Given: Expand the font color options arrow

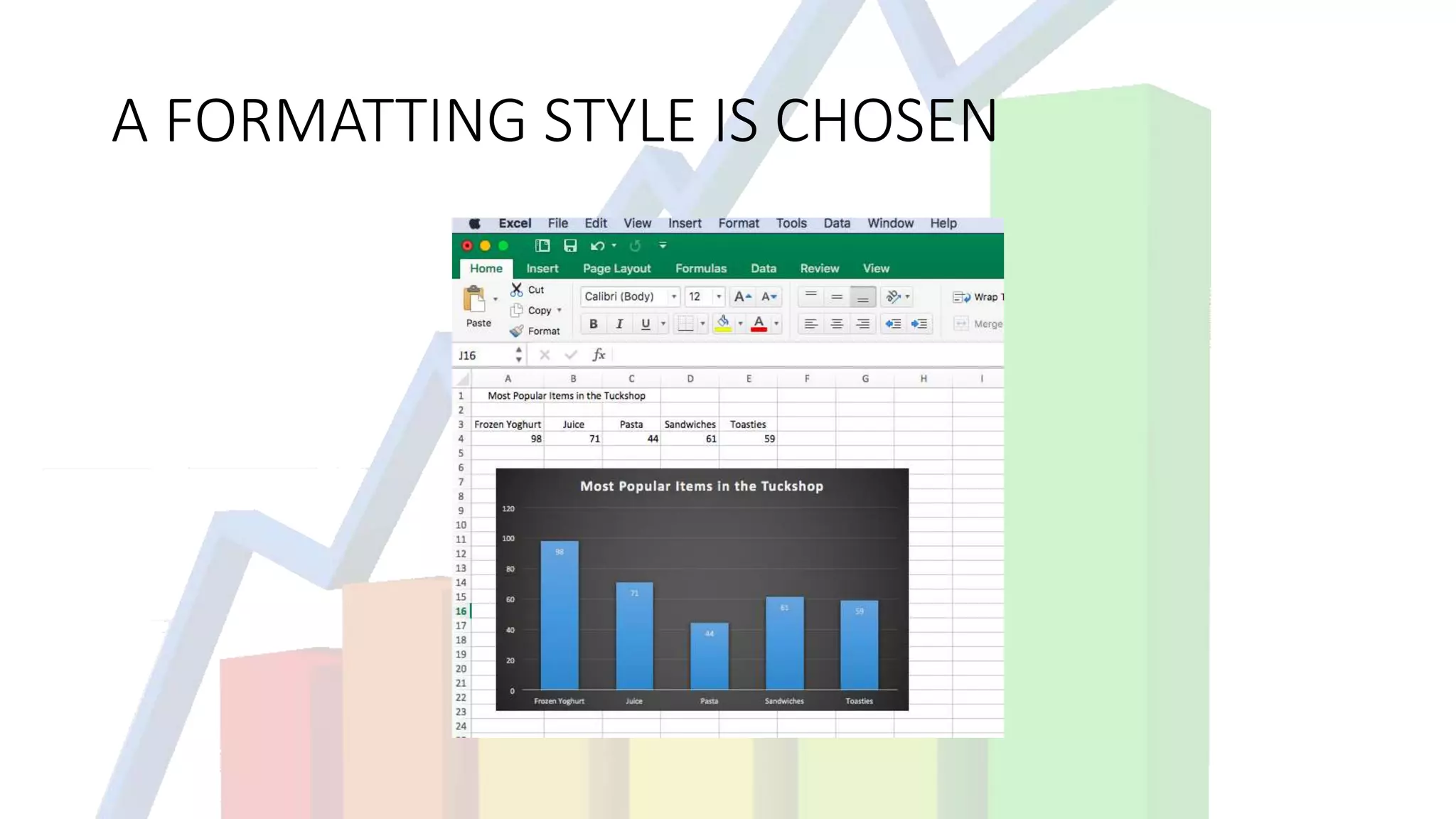Looking at the screenshot, I should (x=776, y=324).
